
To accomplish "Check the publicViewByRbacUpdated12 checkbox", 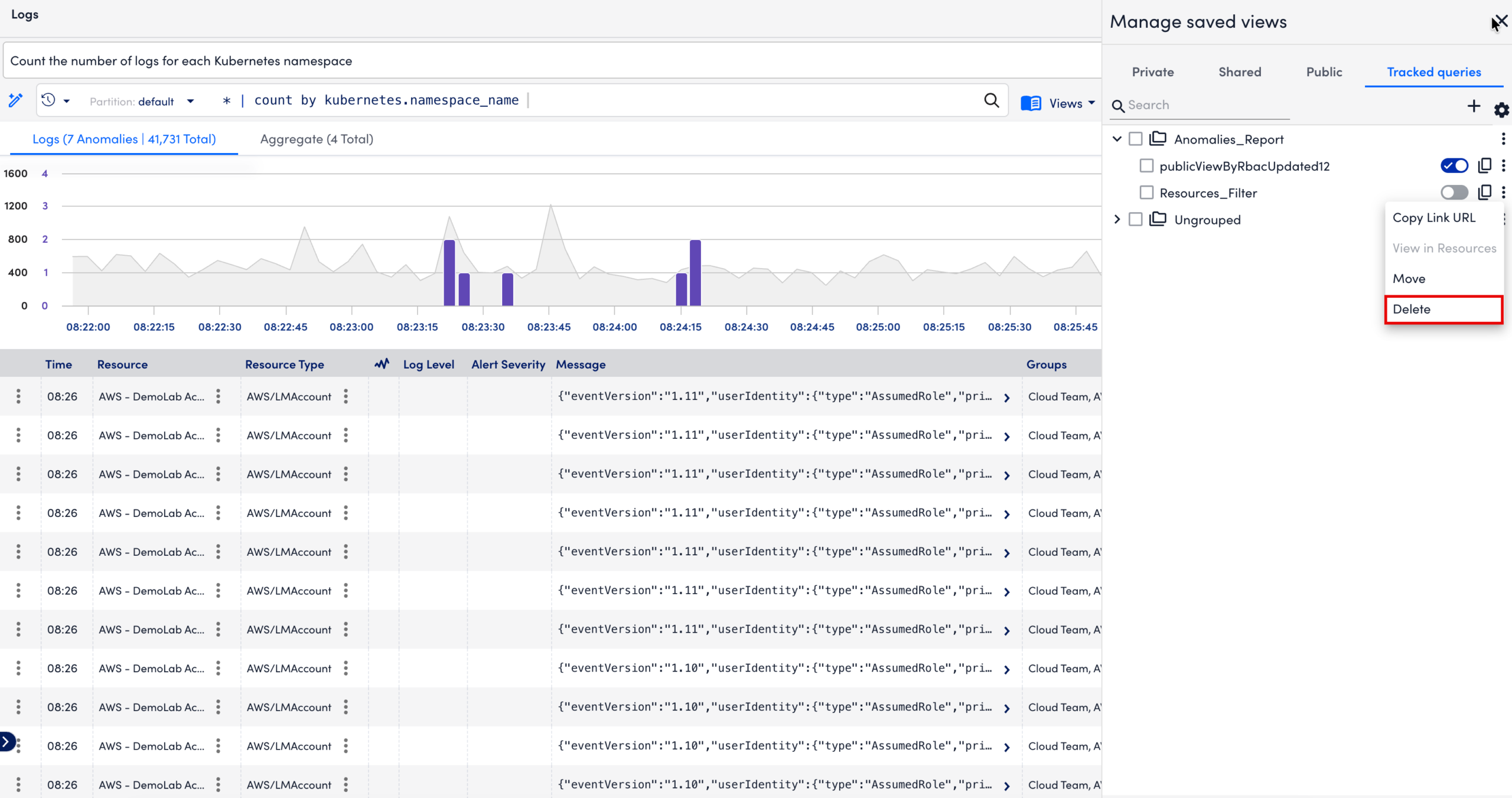I will click(x=1146, y=166).
